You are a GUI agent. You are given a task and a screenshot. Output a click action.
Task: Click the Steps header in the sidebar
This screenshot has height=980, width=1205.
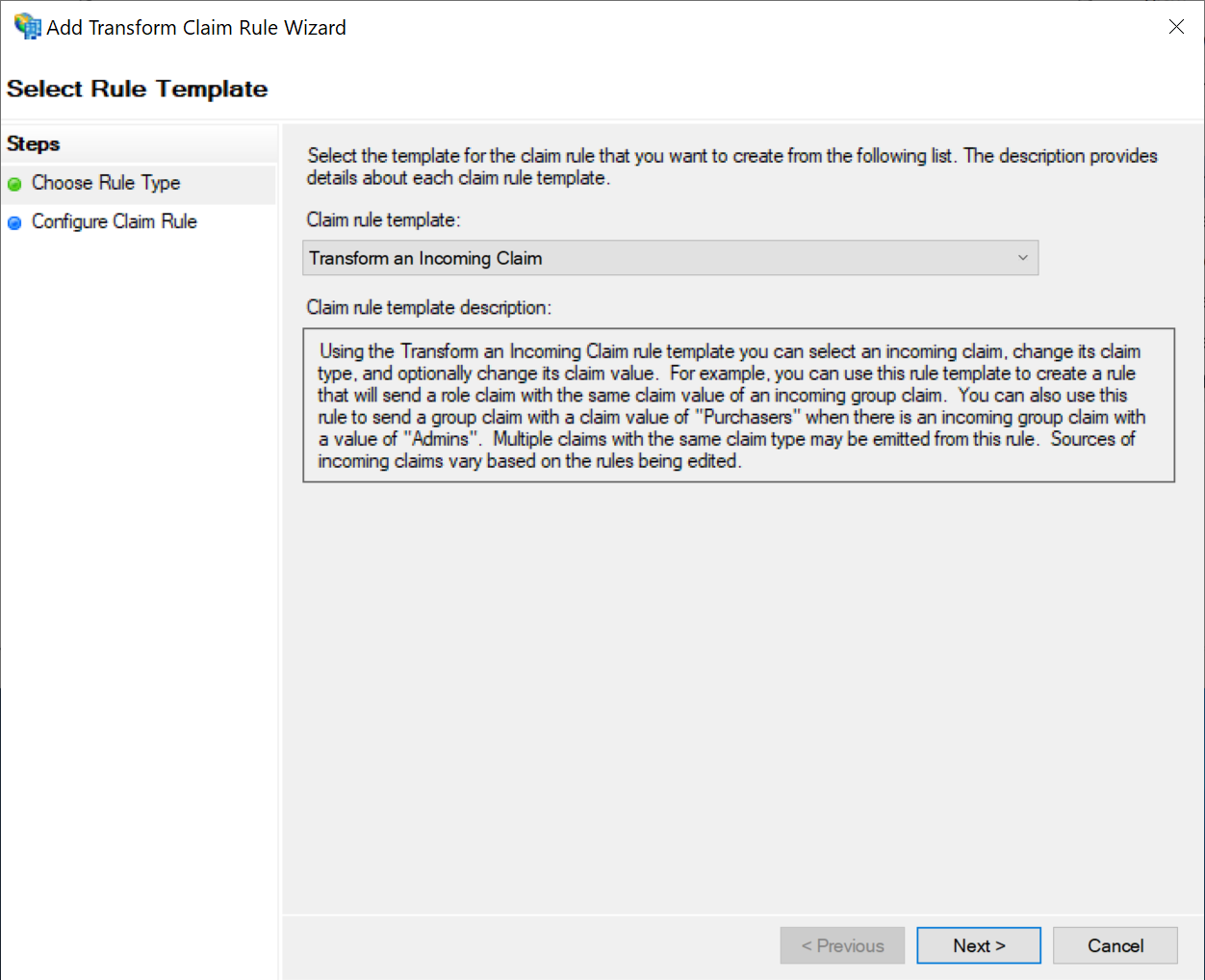click(34, 143)
